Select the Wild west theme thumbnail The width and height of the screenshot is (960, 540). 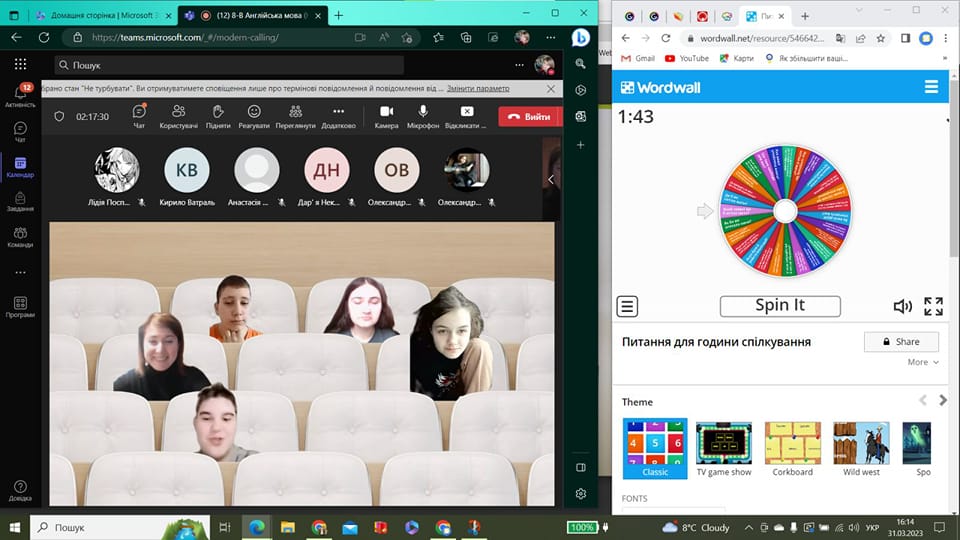tap(860, 448)
